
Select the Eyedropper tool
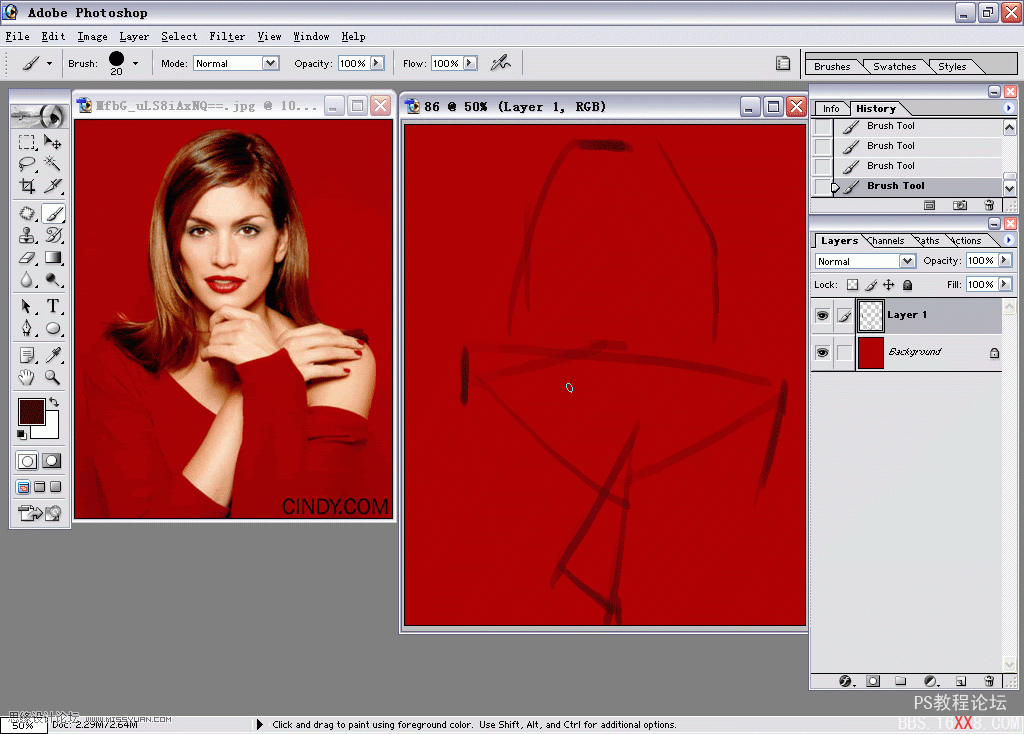click(53, 355)
